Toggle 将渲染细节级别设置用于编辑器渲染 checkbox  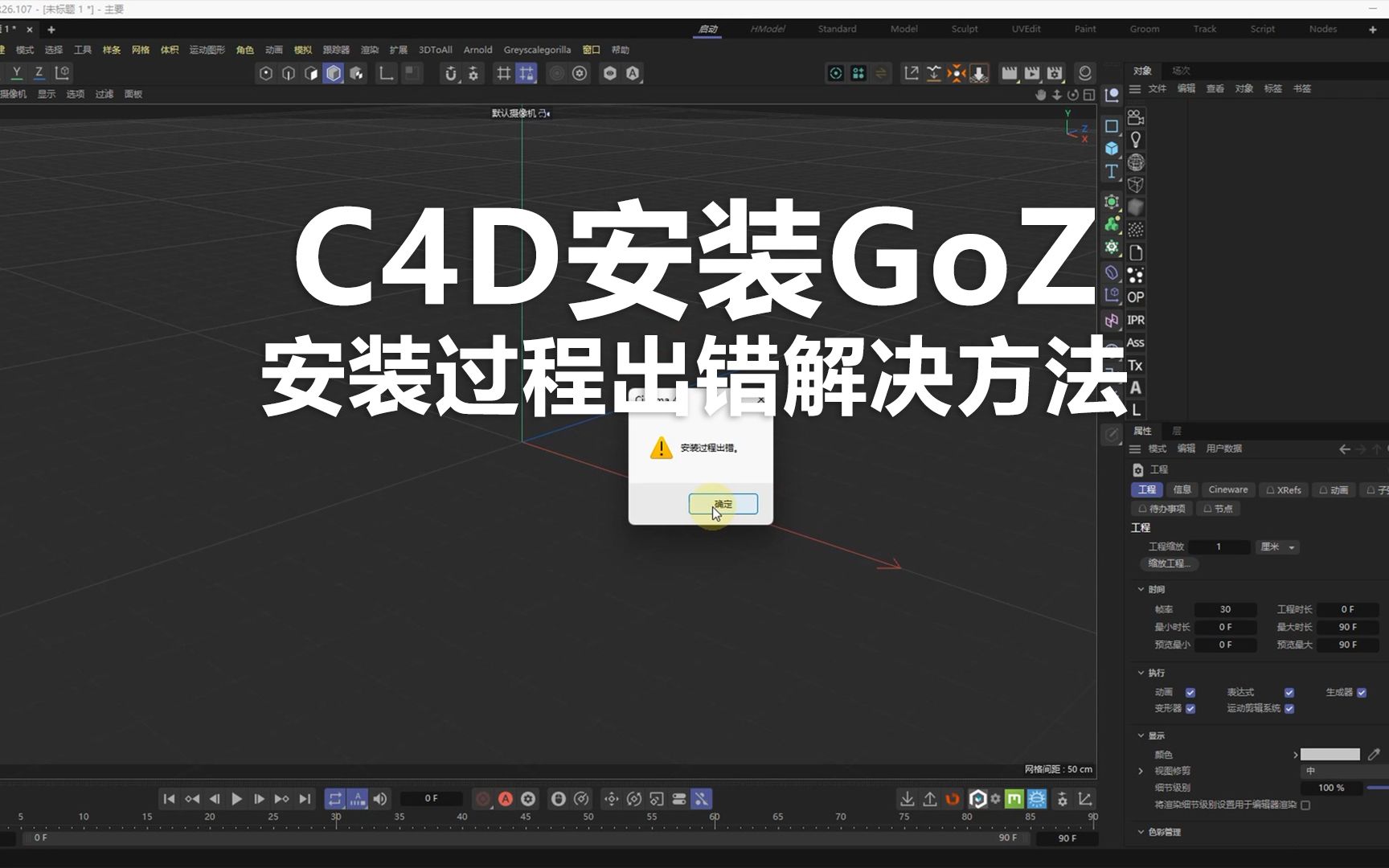[x=1305, y=805]
